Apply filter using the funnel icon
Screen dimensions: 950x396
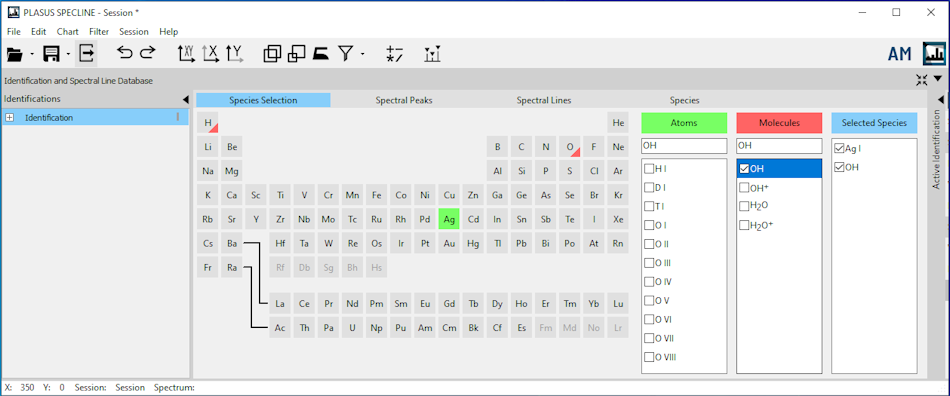(x=345, y=54)
